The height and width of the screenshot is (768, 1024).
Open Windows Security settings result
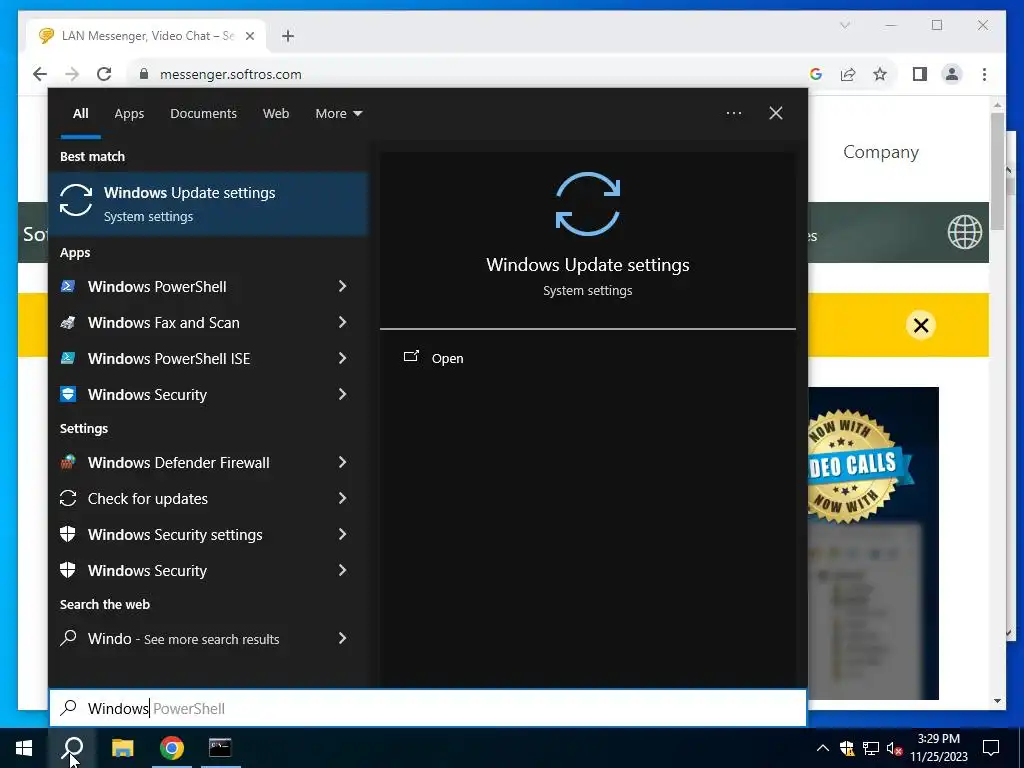tap(175, 535)
